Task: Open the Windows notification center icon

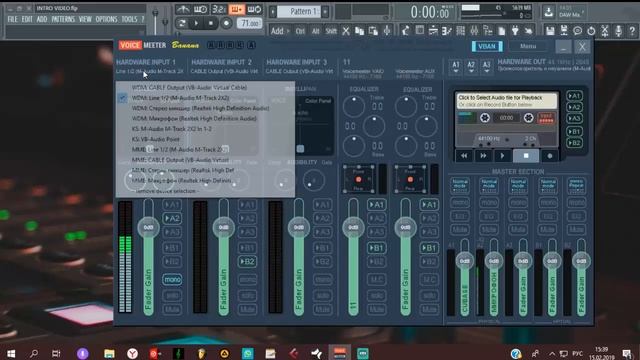Action: 627,353
